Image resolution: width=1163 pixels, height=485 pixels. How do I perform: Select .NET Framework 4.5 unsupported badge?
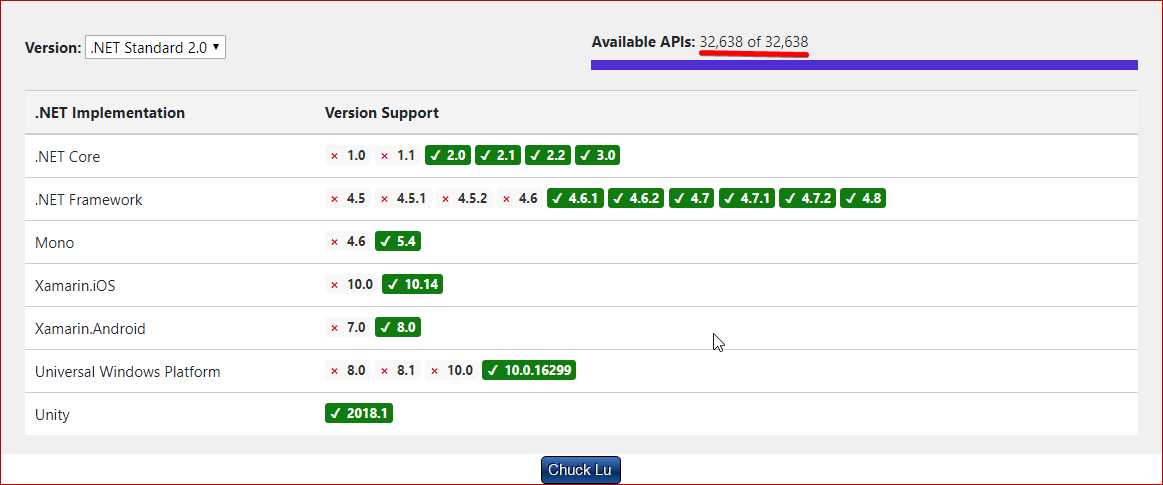[348, 199]
